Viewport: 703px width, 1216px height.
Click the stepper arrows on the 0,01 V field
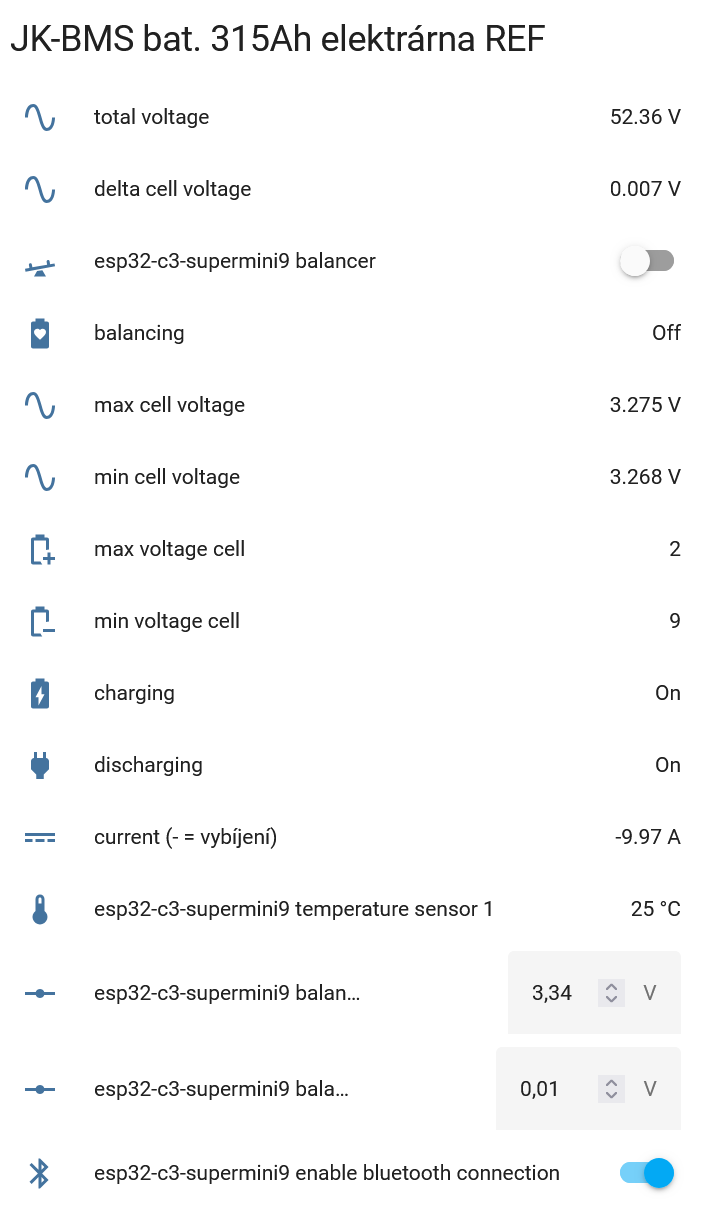(x=611, y=1089)
